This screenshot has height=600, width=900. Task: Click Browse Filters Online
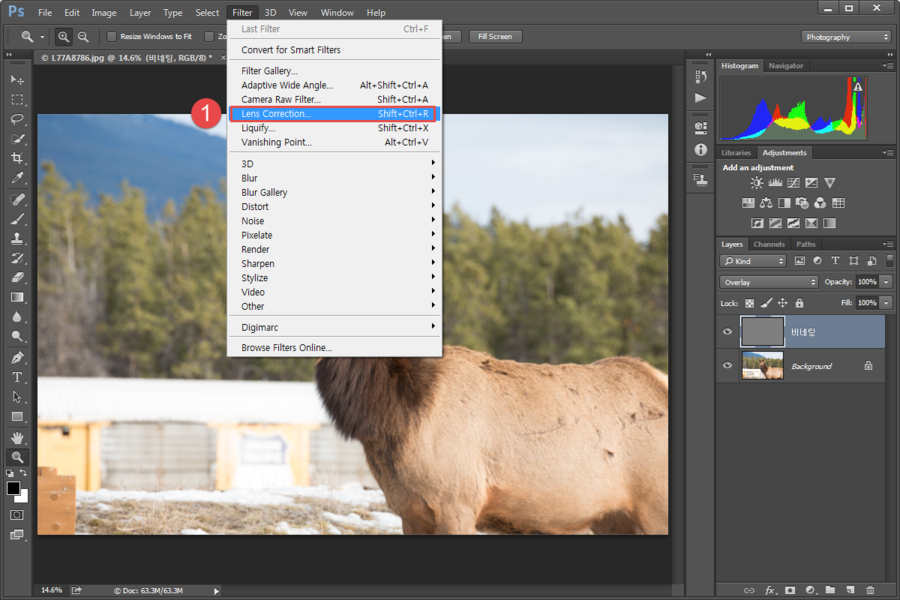[335, 347]
